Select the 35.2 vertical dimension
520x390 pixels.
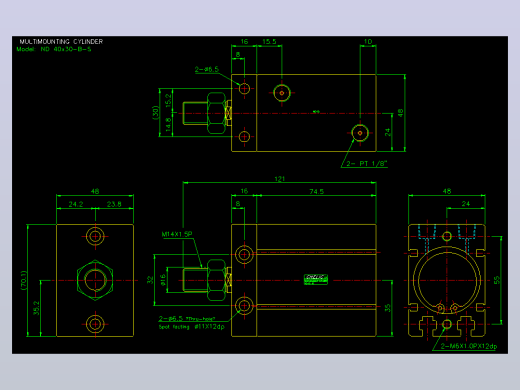pyautogui.click(x=36, y=308)
